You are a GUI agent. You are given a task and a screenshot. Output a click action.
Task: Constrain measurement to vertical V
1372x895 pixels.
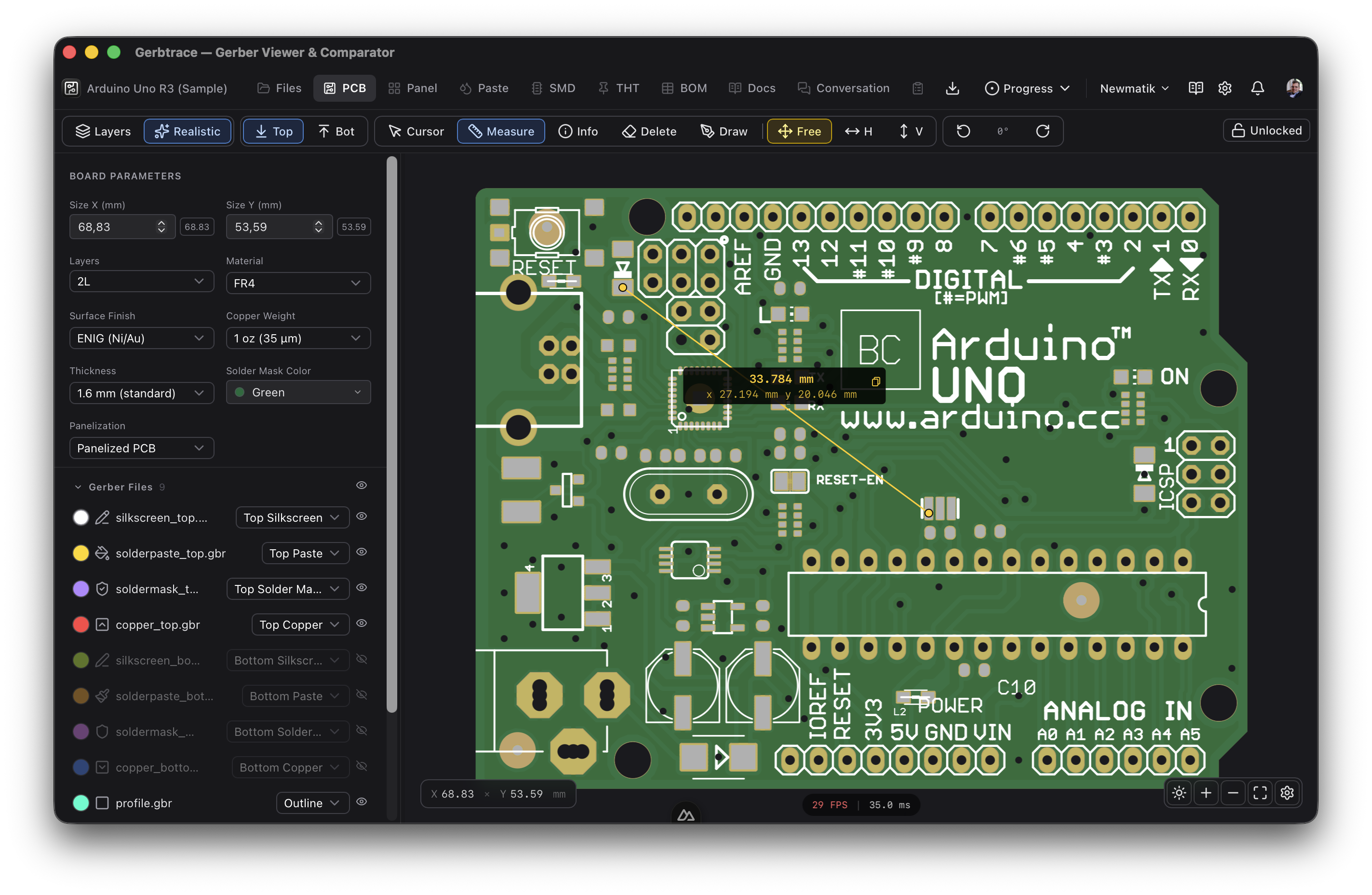[911, 132]
